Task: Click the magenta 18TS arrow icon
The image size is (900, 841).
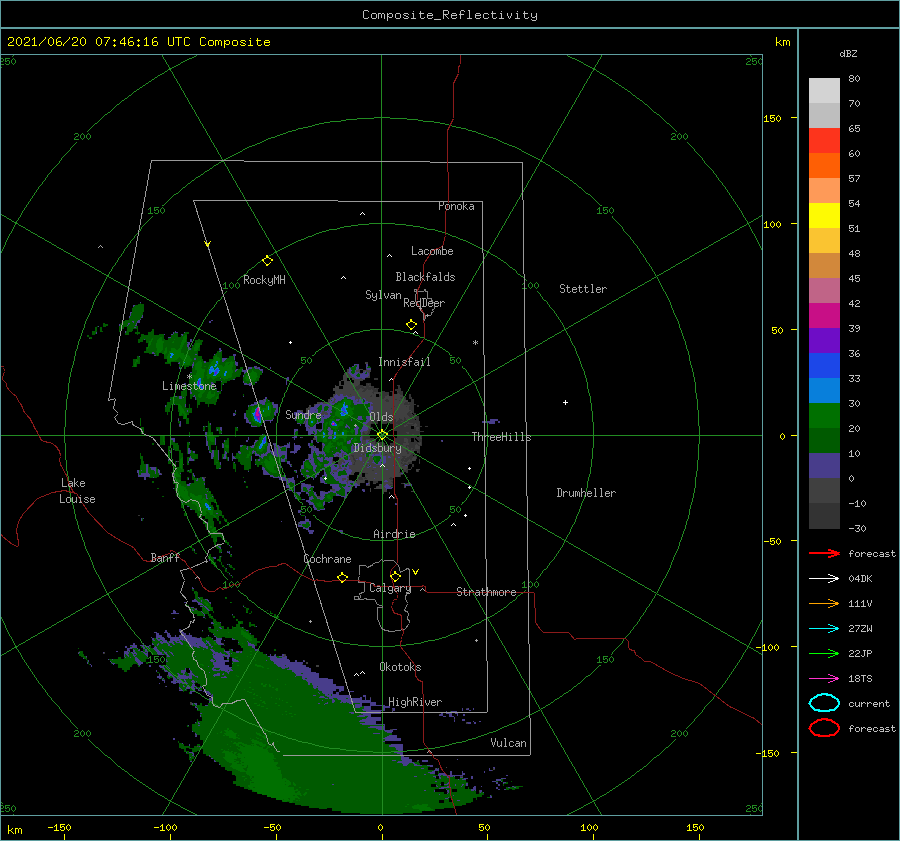Action: [x=824, y=678]
